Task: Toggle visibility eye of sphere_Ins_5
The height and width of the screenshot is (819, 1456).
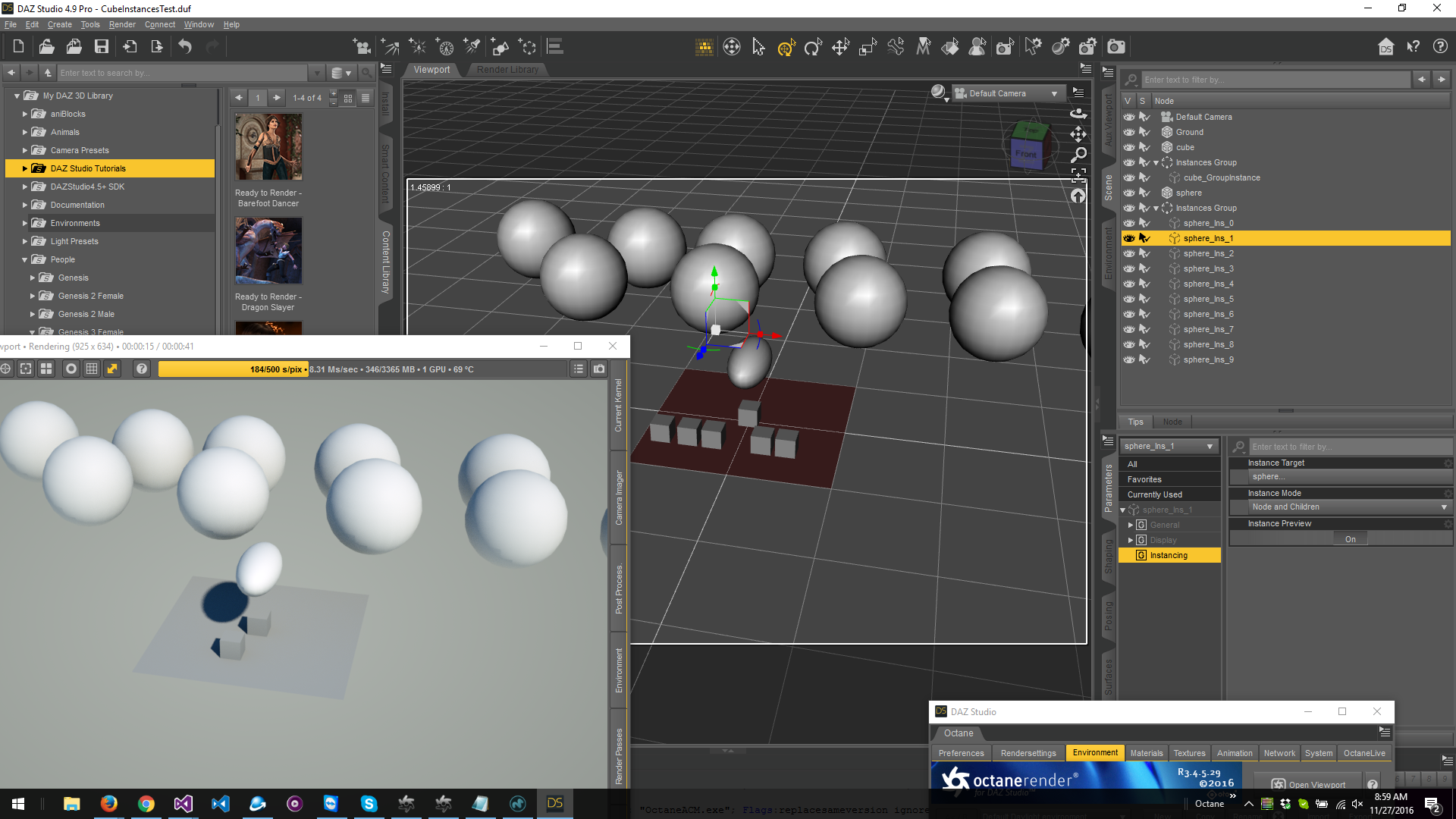Action: point(1129,299)
